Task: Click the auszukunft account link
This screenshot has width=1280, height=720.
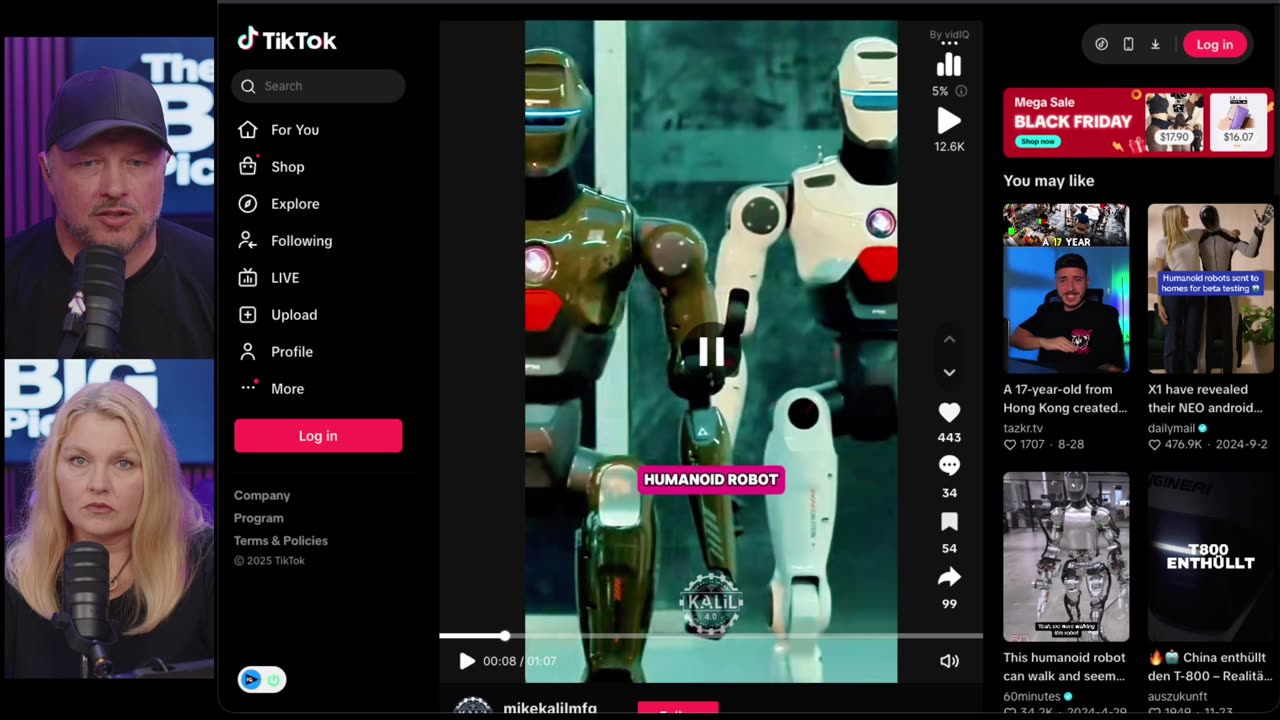Action: pyautogui.click(x=1177, y=696)
